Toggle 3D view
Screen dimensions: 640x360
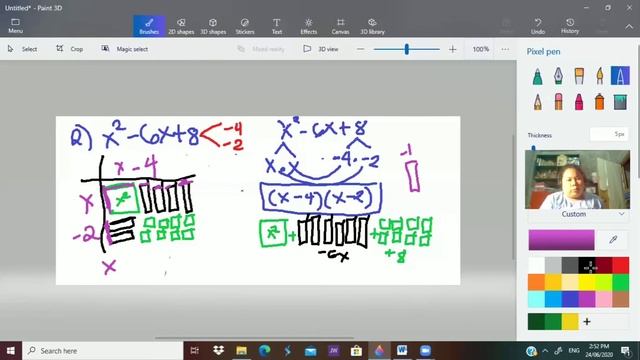click(x=321, y=49)
